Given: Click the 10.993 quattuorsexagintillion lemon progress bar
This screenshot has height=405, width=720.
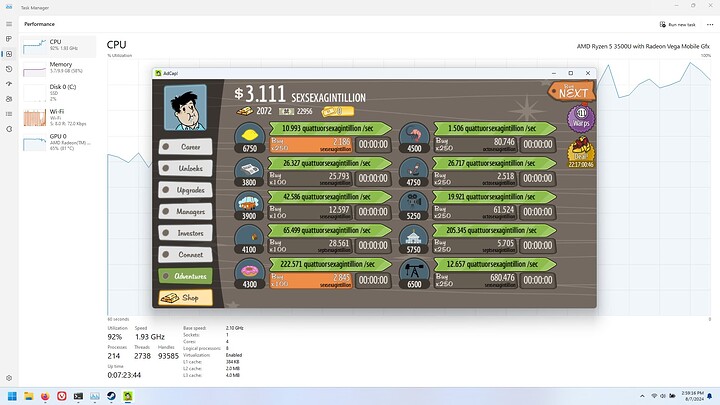Looking at the screenshot, I should tap(330, 129).
